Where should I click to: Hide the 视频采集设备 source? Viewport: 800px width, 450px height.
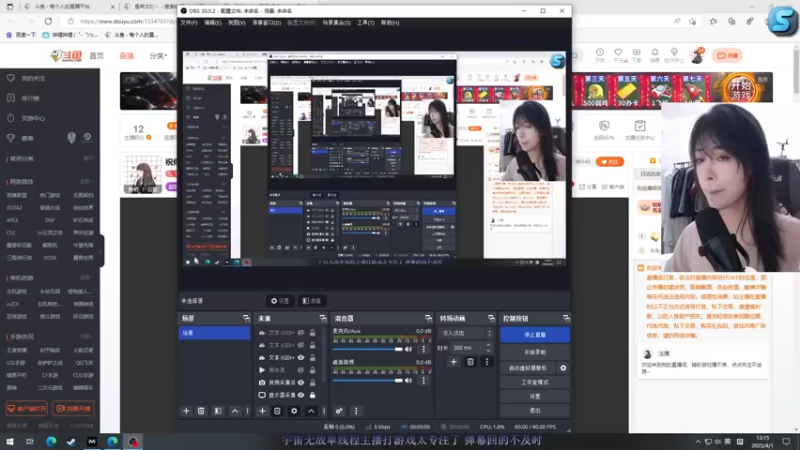point(301,383)
